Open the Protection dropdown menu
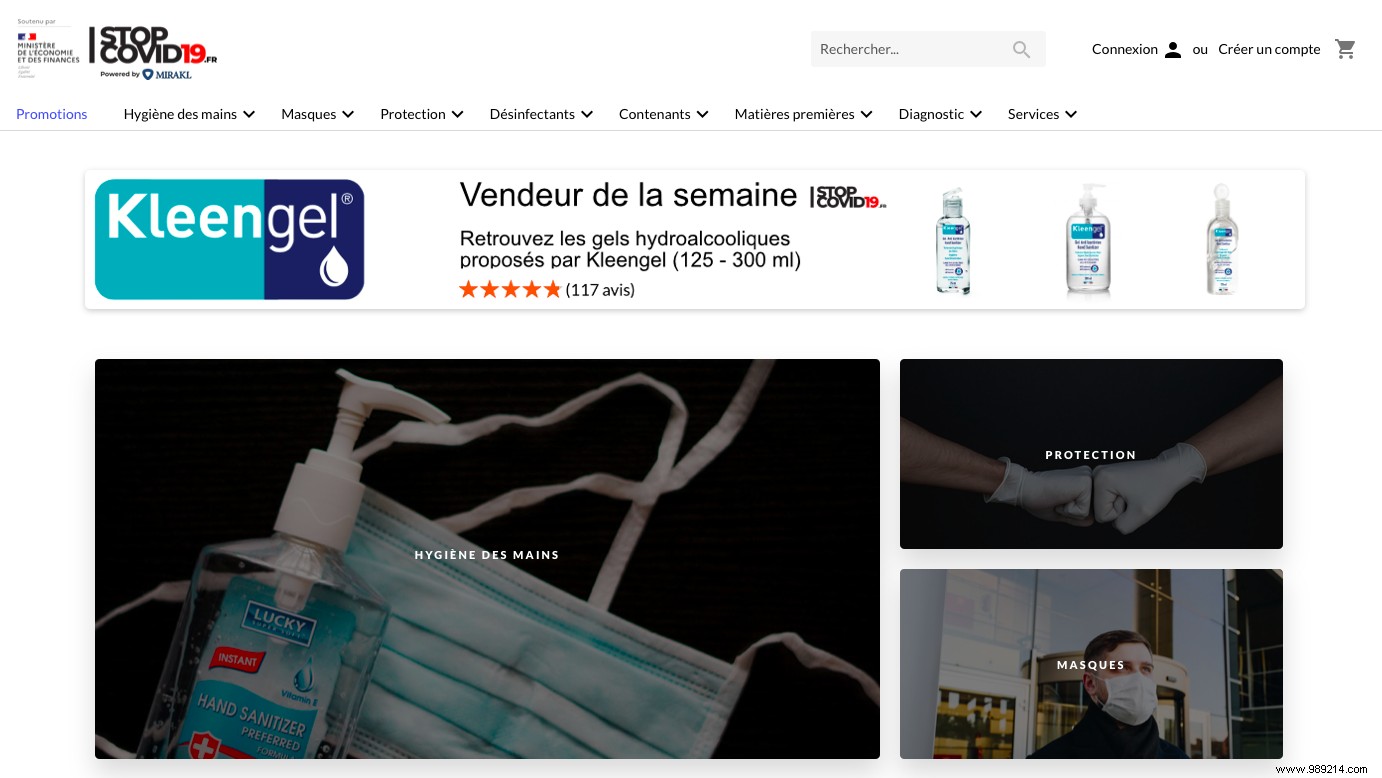This screenshot has width=1382, height=778. click(x=421, y=114)
